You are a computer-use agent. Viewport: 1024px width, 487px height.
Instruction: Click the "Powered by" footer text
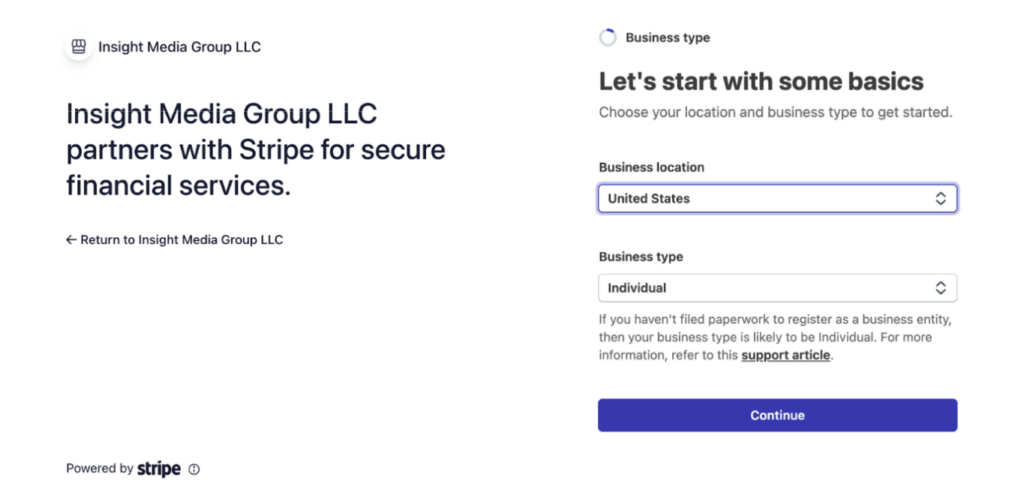pos(99,468)
